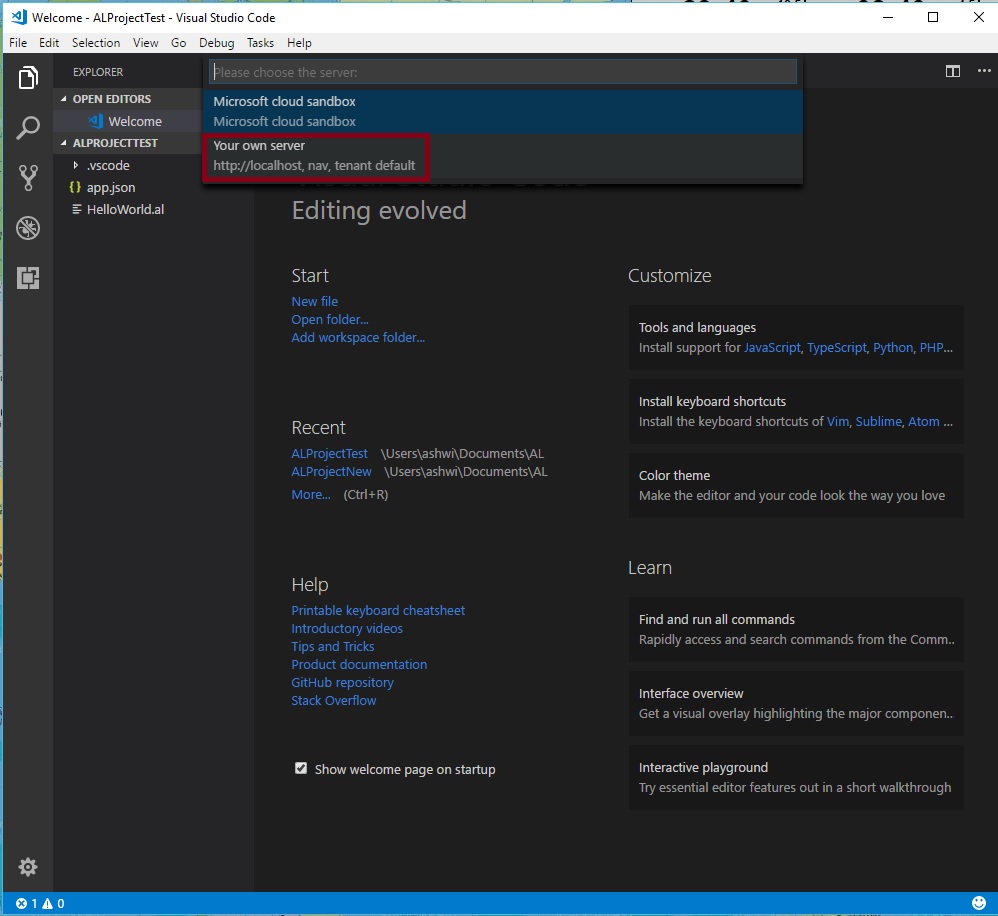Select Your own server option
This screenshot has width=998, height=916.
(x=315, y=155)
